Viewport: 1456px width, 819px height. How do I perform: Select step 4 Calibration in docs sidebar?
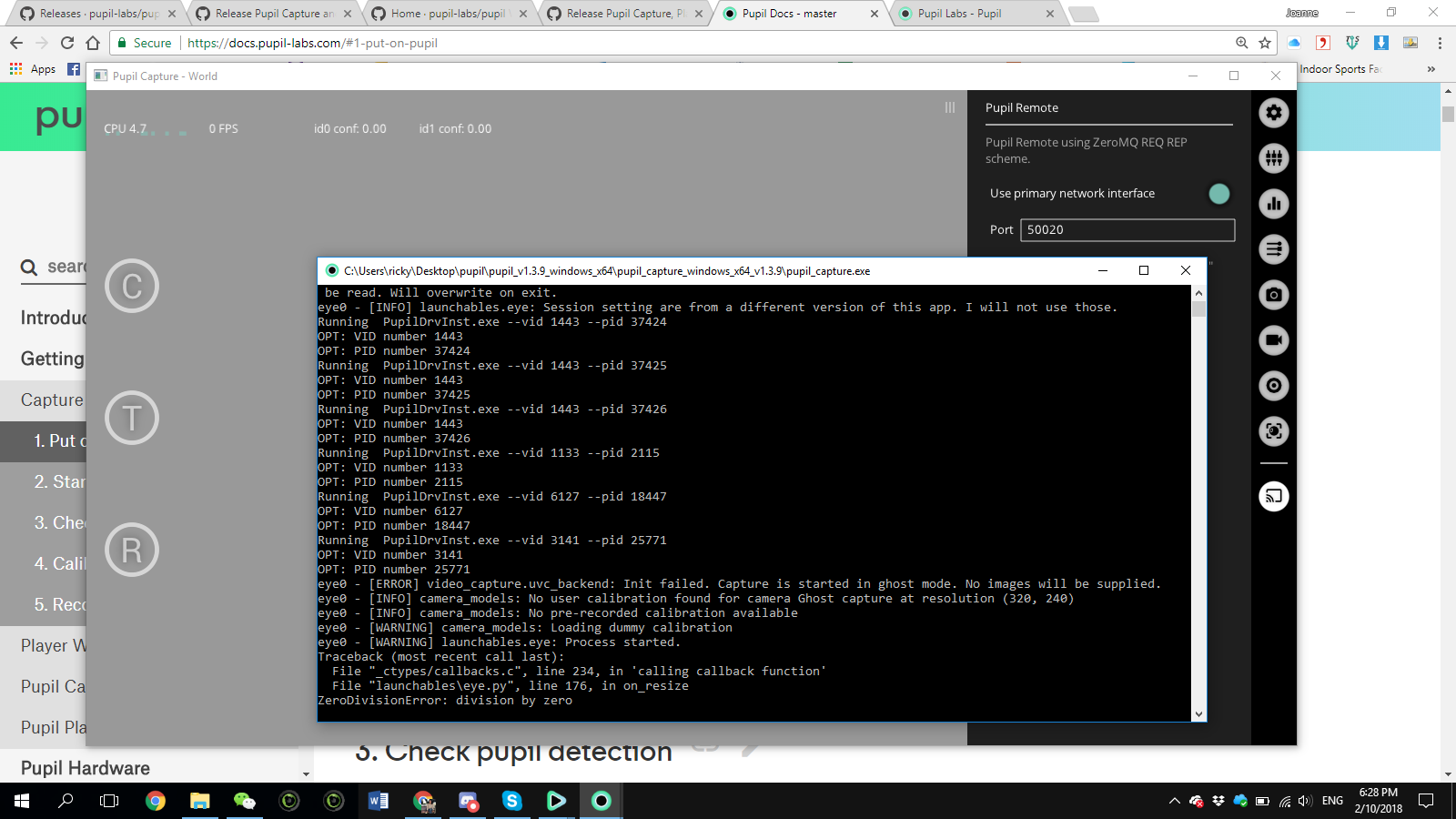click(60, 563)
